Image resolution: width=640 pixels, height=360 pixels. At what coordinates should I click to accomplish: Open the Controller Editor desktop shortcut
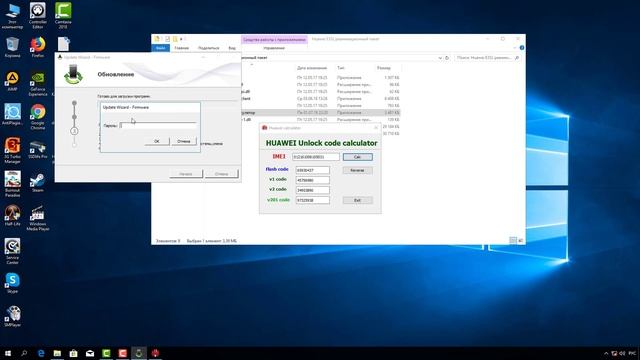[38, 15]
